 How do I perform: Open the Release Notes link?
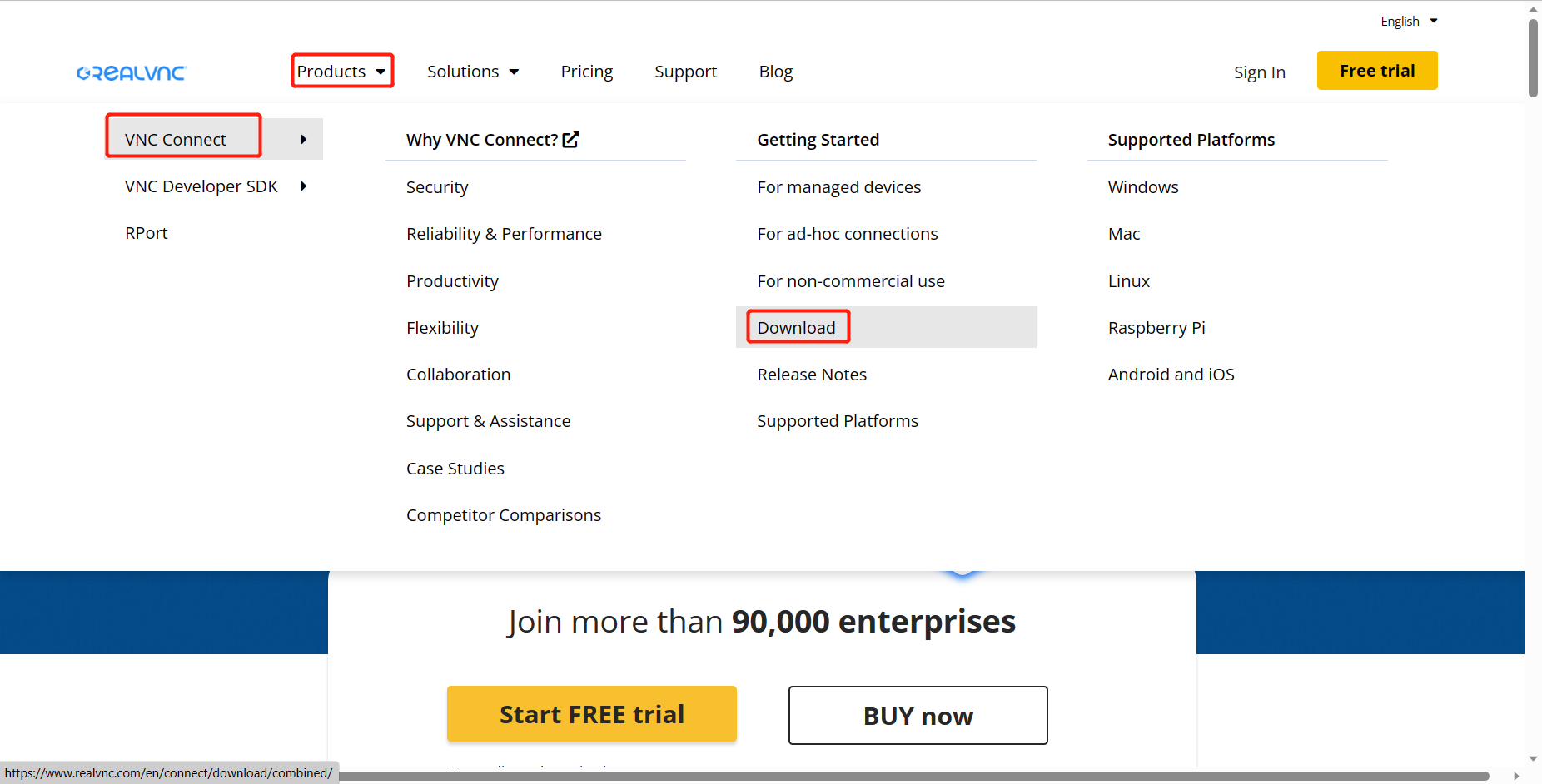click(812, 375)
